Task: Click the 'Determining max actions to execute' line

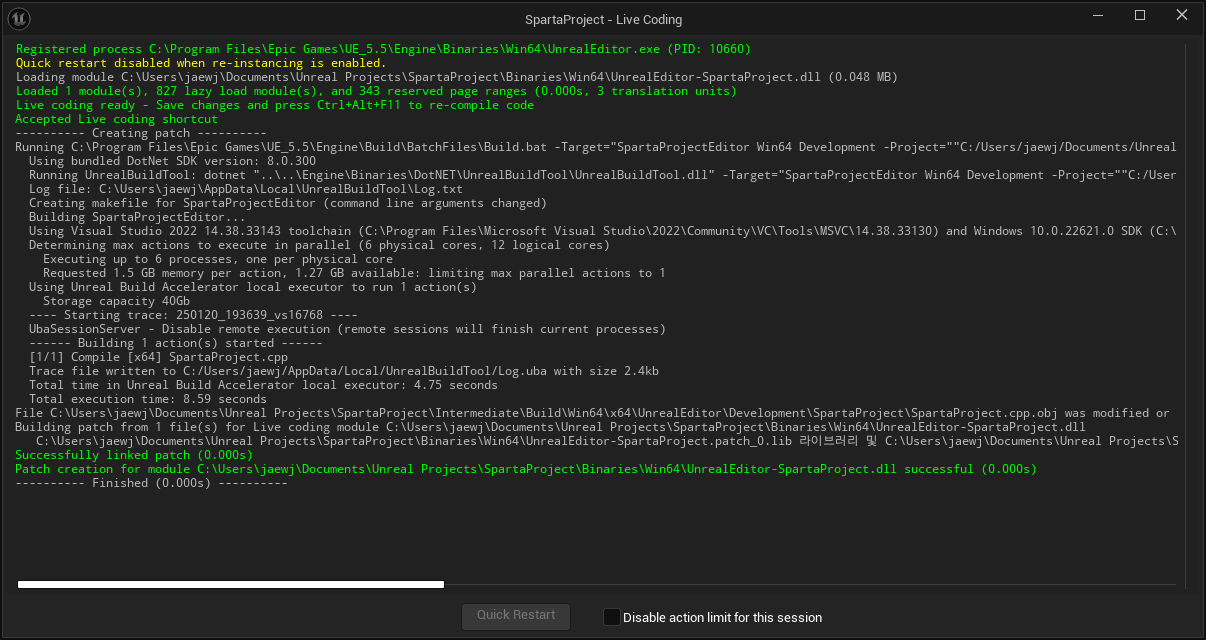Action: pyautogui.click(x=319, y=245)
